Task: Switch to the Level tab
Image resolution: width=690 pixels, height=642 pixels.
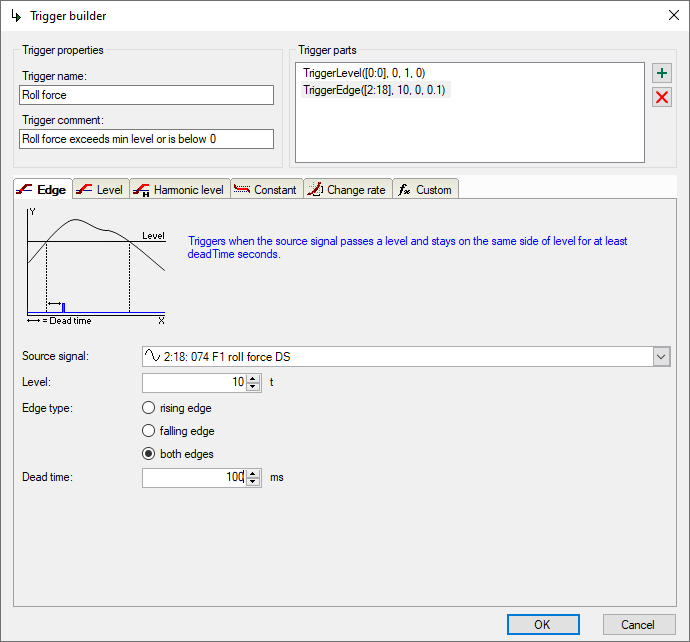Action: pyautogui.click(x=99, y=189)
